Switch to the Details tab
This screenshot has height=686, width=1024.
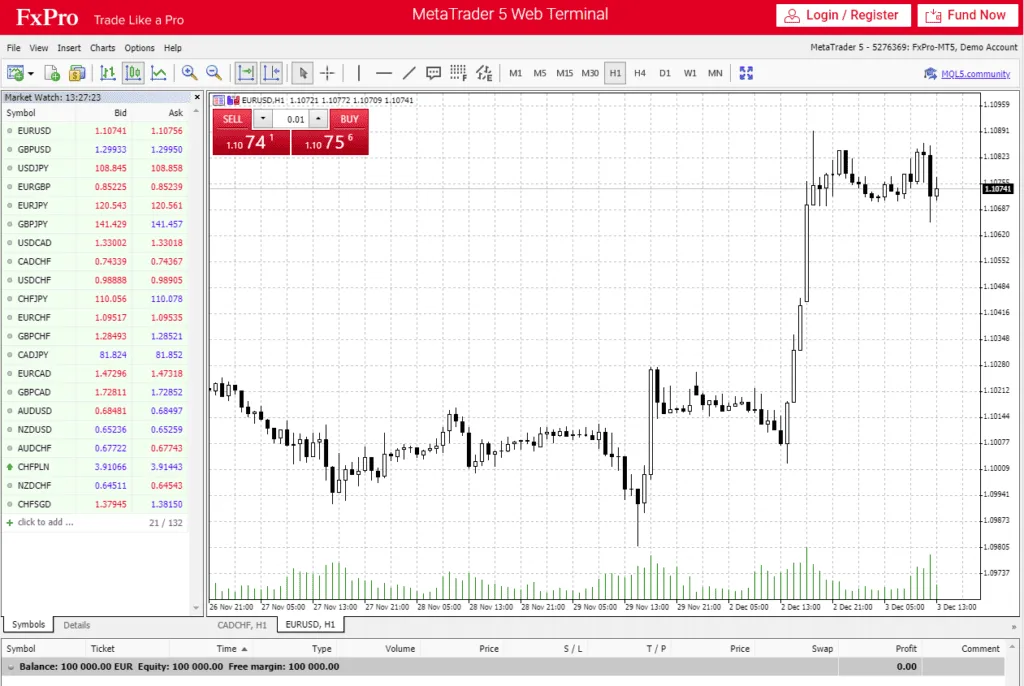point(76,625)
